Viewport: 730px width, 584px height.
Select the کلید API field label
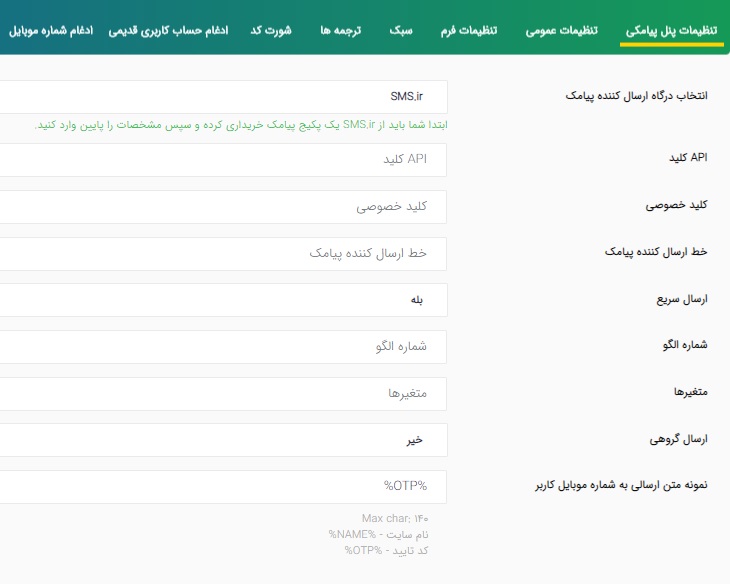click(688, 157)
